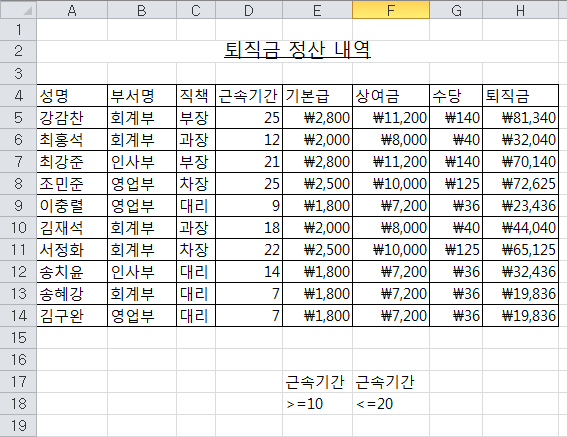
Task: Click the 부서명 header cell
Action: tap(142, 96)
